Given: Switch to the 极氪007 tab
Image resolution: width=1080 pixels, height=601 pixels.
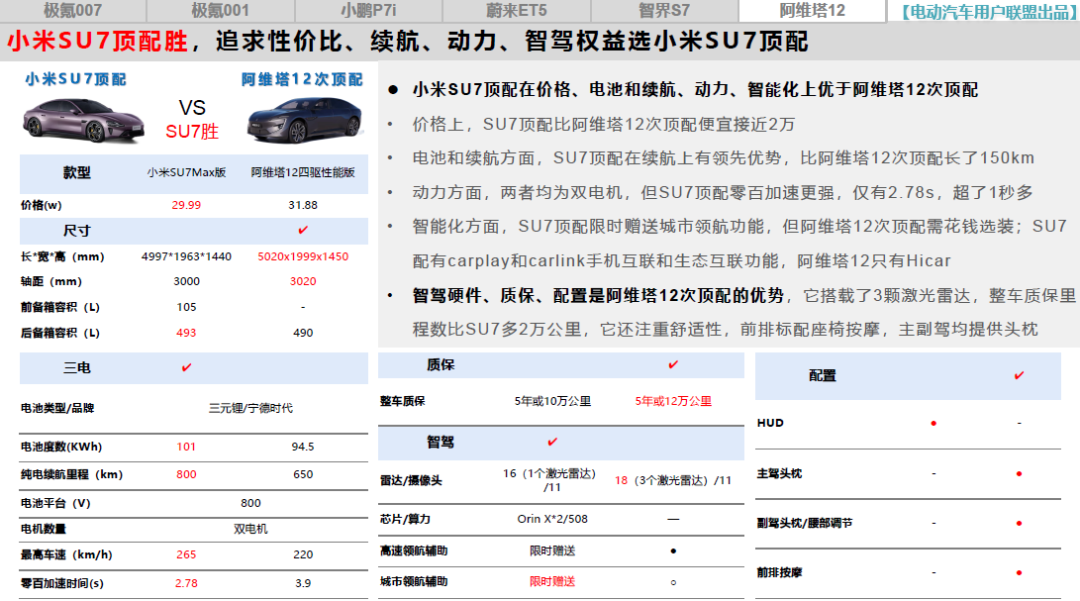Looking at the screenshot, I should (72, 10).
